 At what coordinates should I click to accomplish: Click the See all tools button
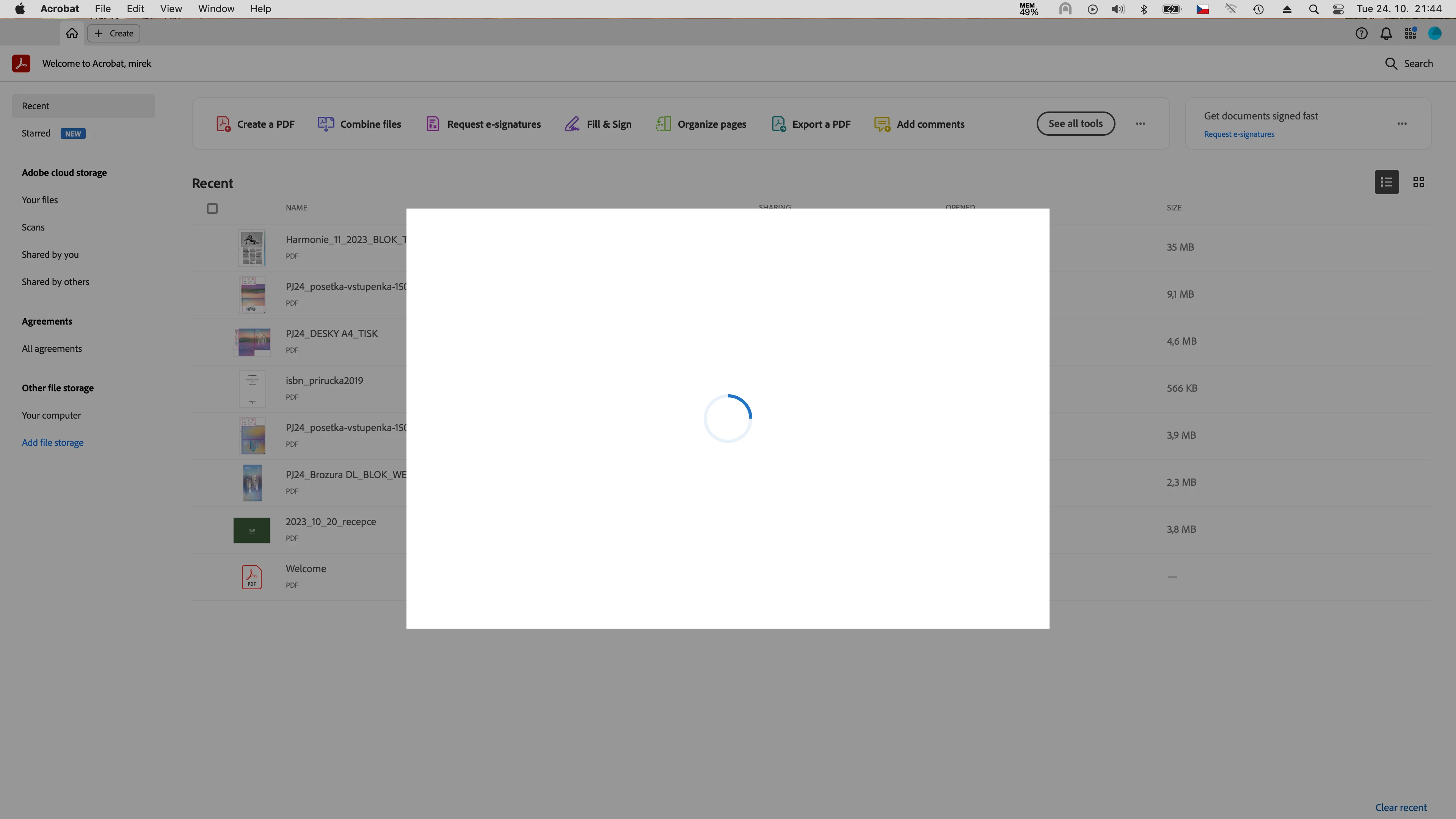click(x=1076, y=124)
